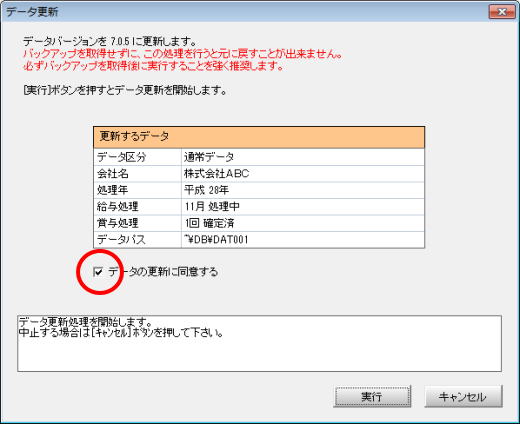Click the データの更新に同意する label text

coord(163,272)
